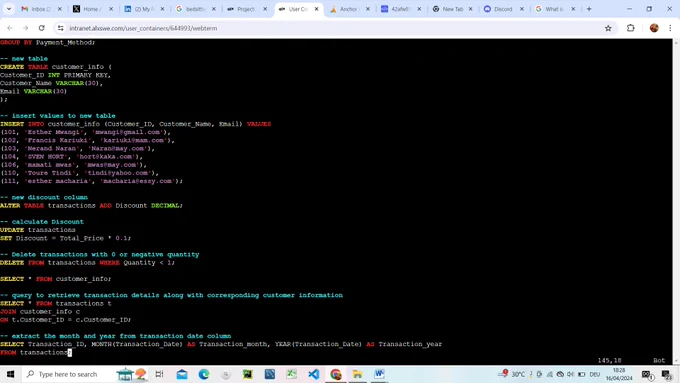The height and width of the screenshot is (383, 680).
Task: Open the 30°C weather widget
Action: coord(513,374)
